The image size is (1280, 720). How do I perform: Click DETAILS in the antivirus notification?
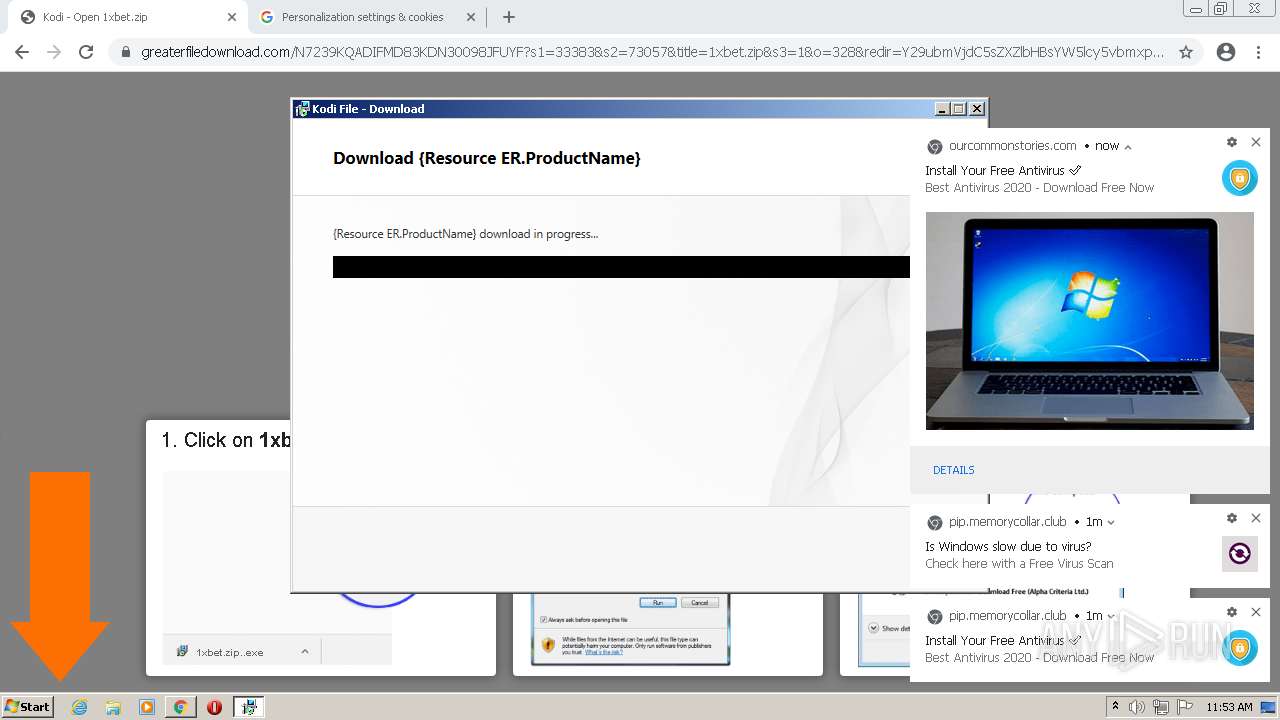point(953,470)
